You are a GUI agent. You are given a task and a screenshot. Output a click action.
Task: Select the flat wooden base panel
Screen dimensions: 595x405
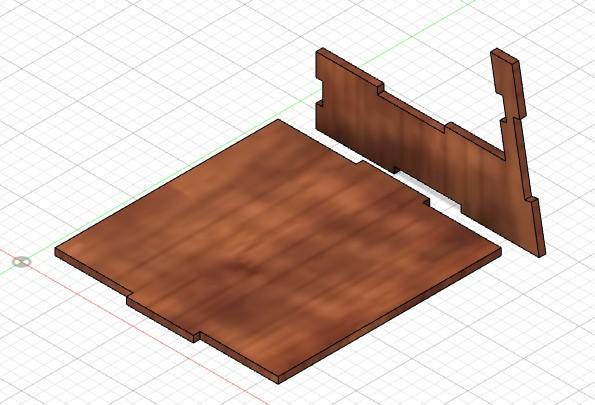(x=277, y=251)
